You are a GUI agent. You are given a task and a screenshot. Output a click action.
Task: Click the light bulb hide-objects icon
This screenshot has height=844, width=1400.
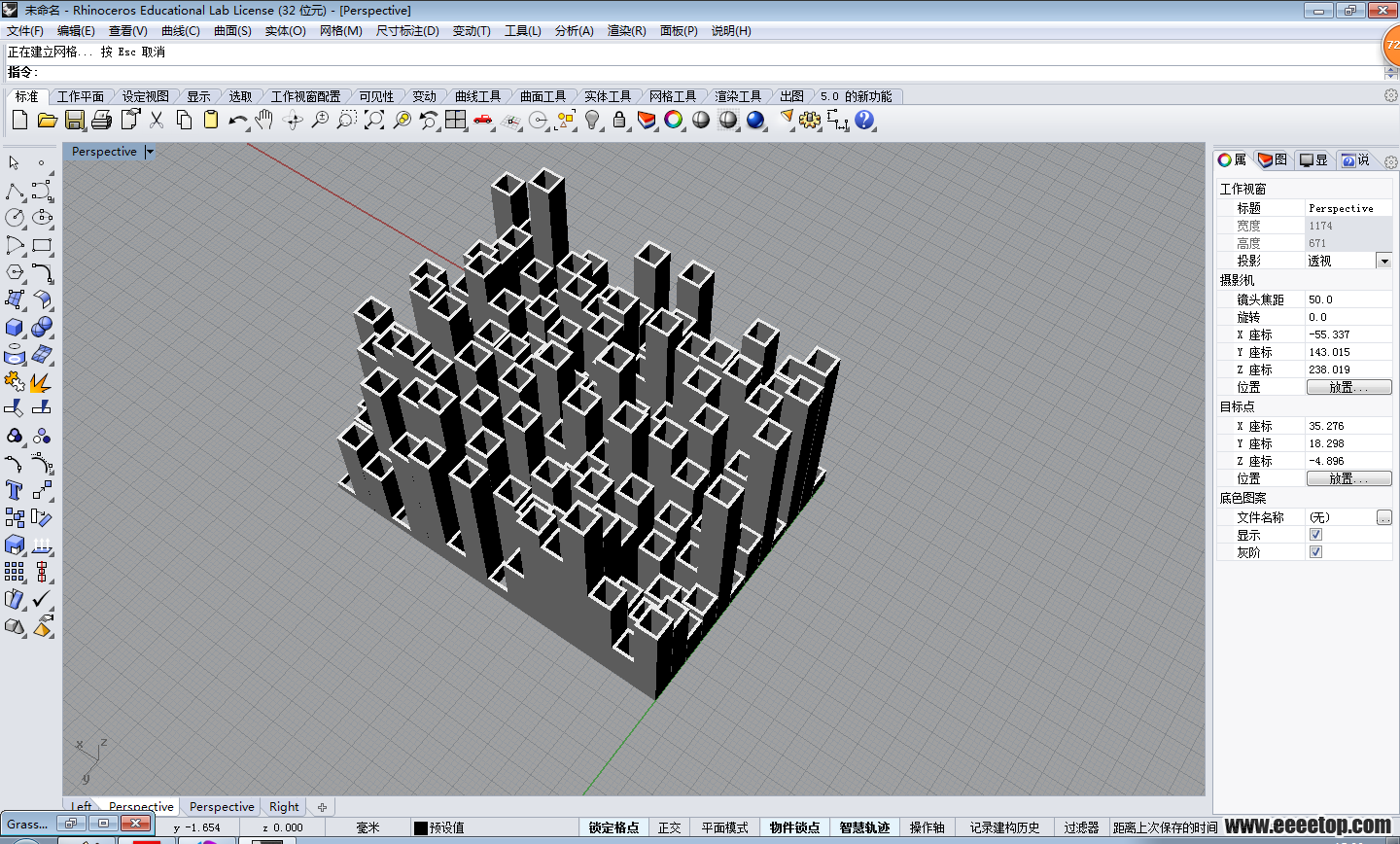click(x=592, y=120)
